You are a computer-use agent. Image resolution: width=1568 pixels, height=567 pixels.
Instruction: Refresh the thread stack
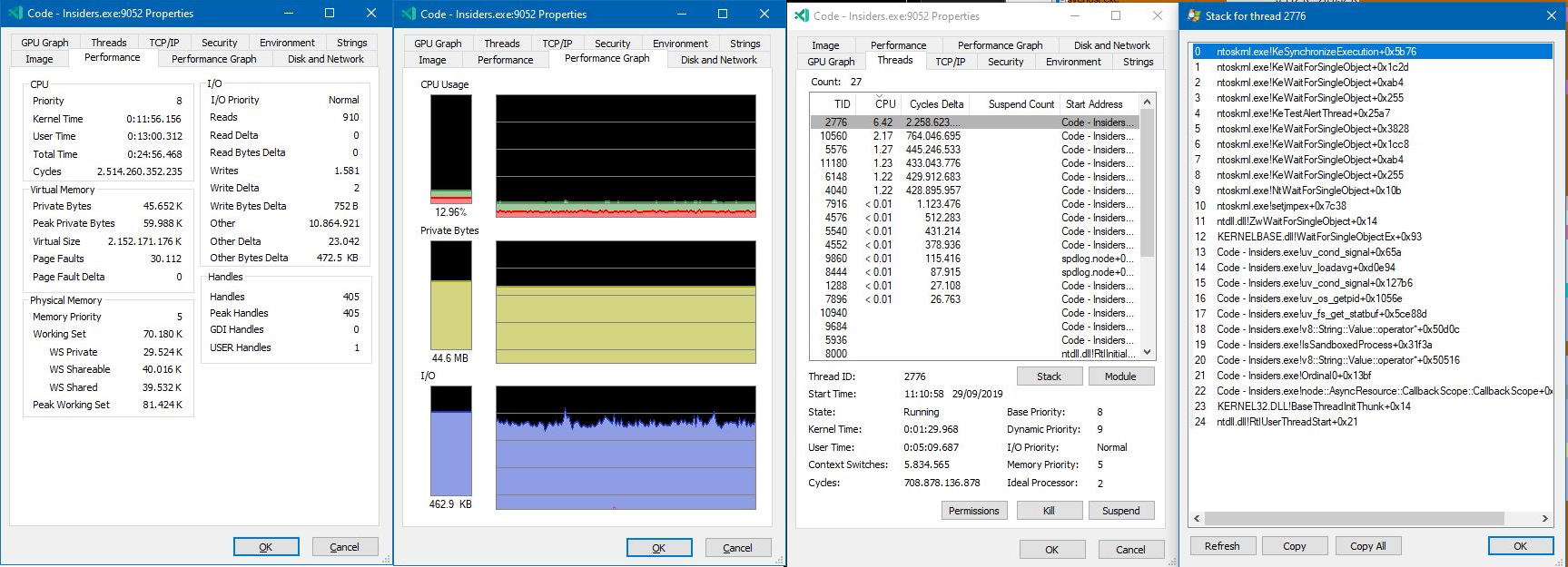coord(1222,546)
